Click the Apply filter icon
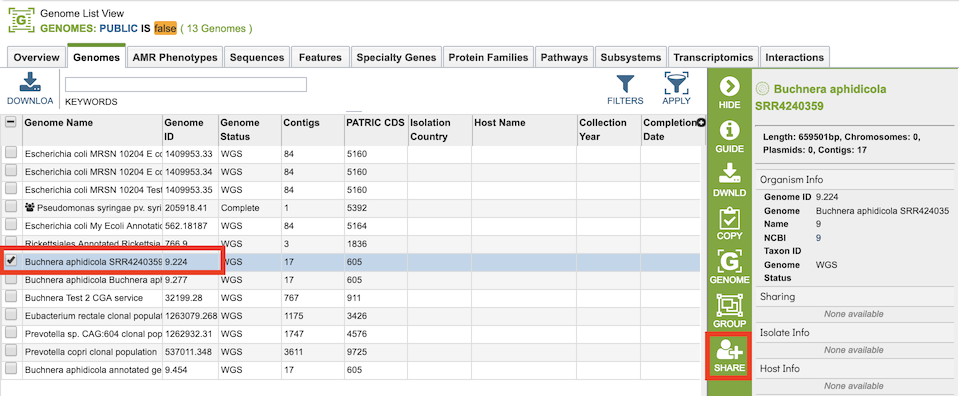The height and width of the screenshot is (396, 959). 676,83
